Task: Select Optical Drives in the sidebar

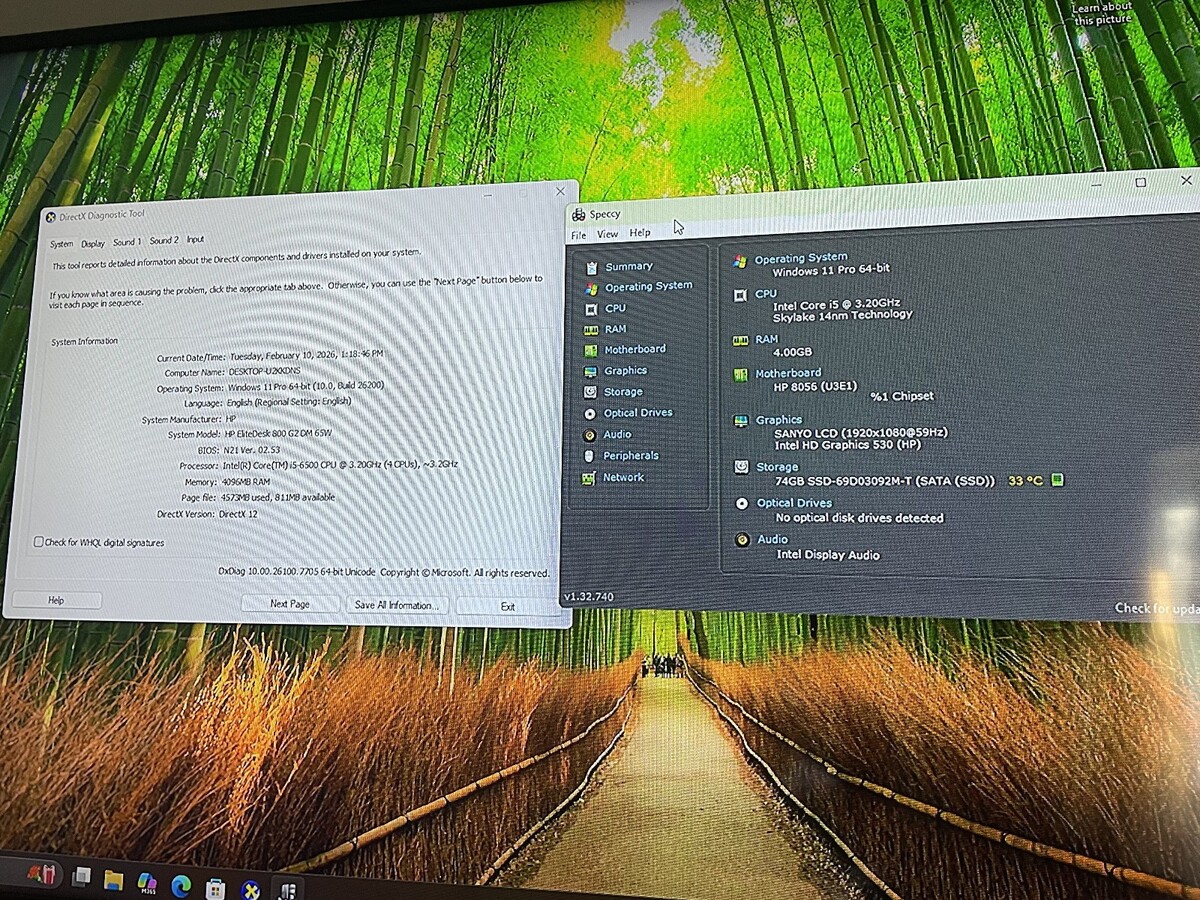Action: pos(637,413)
